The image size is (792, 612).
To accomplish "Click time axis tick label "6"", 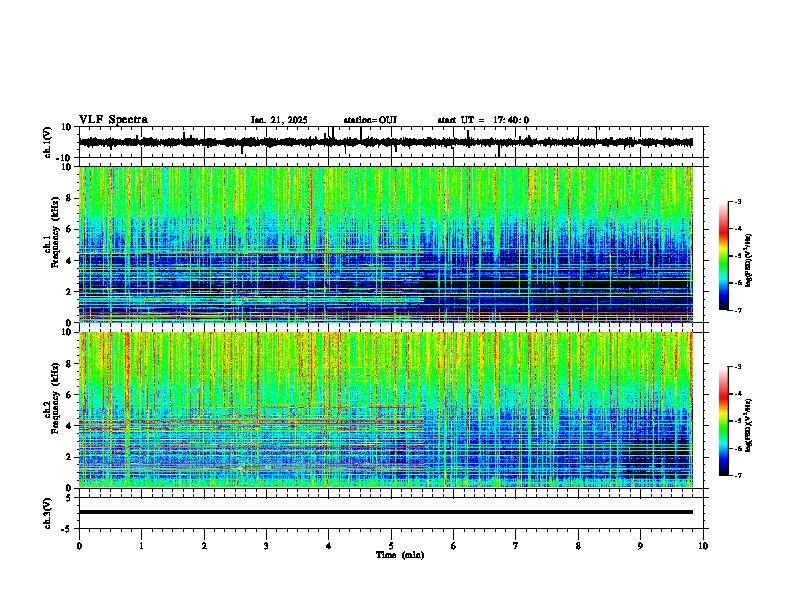I will click(x=454, y=546).
